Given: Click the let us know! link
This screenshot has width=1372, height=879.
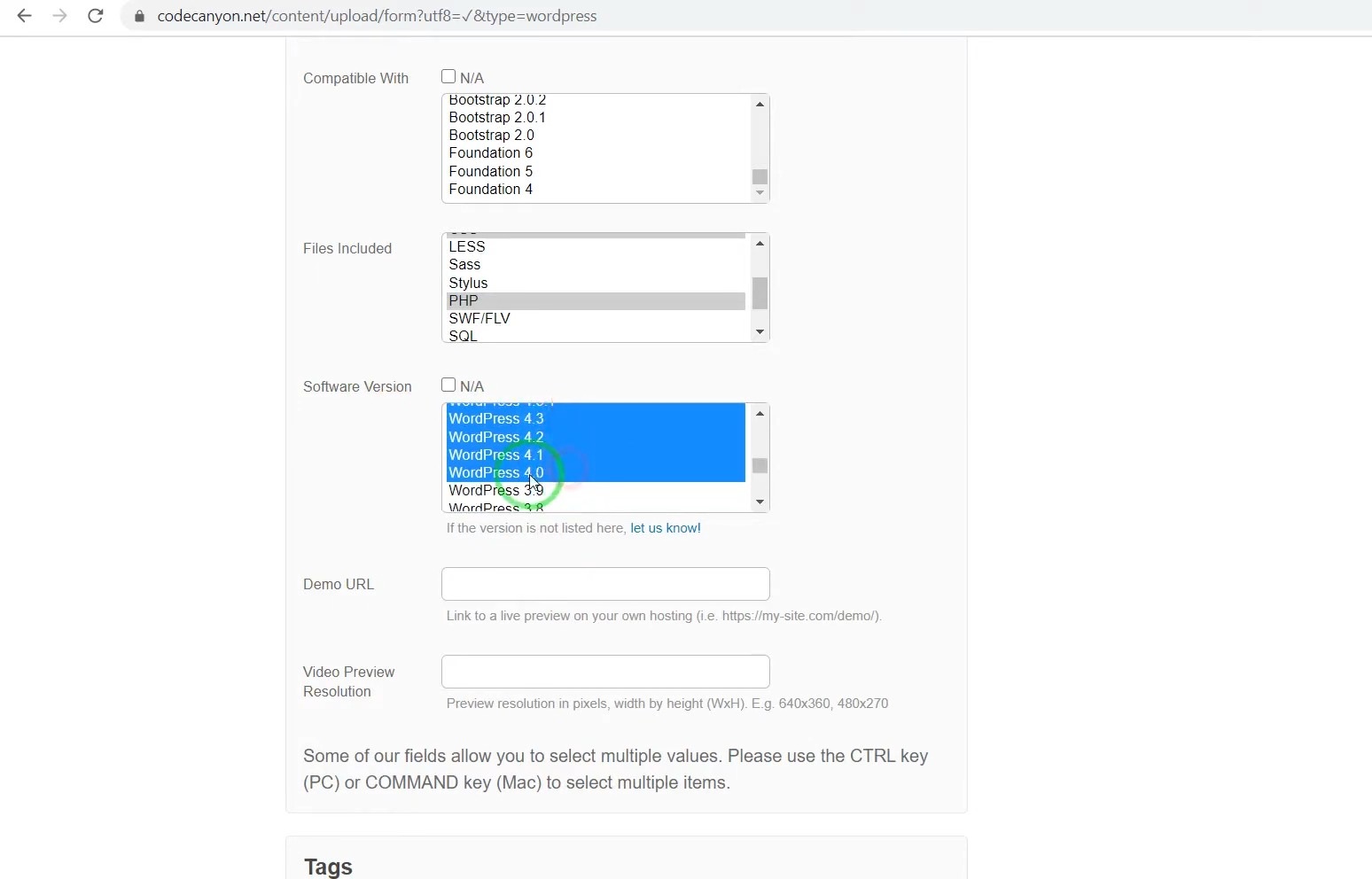Looking at the screenshot, I should 666,527.
